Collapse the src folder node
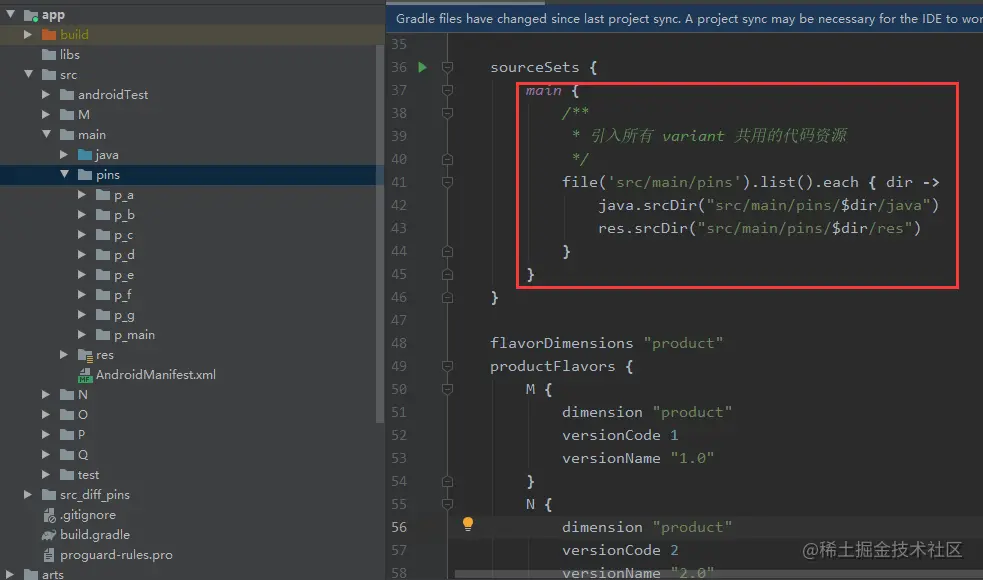This screenshot has height=580, width=983. pos(29,74)
